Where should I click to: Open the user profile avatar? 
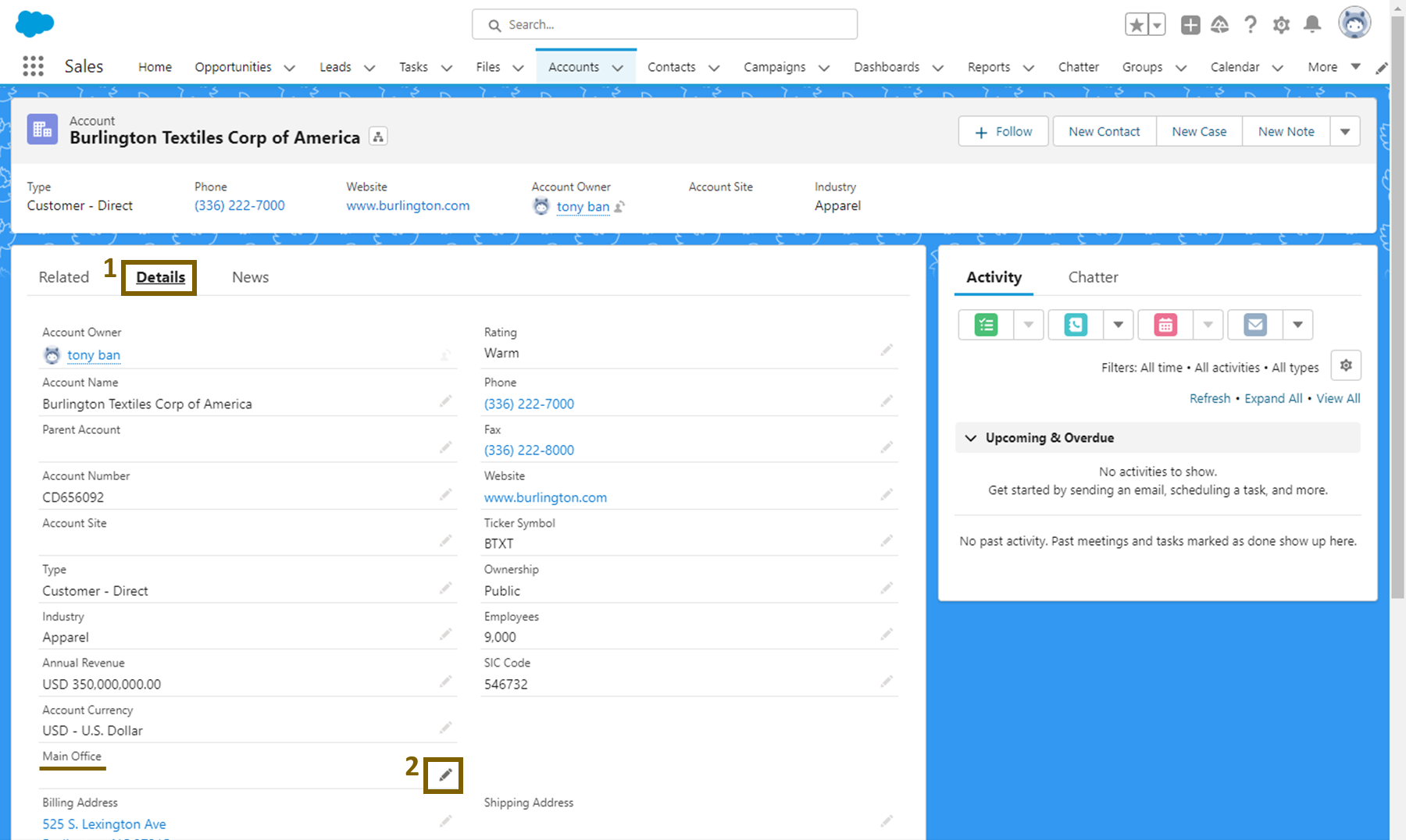pos(1354,23)
